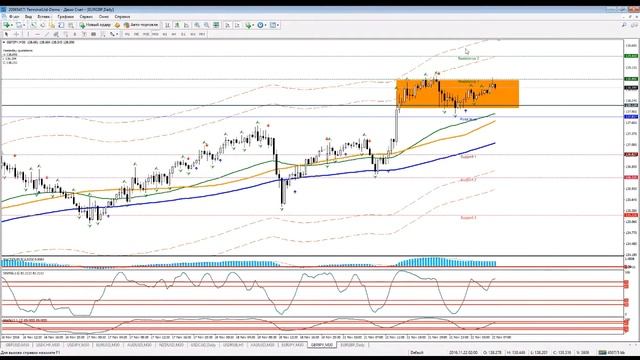This screenshot has width=640, height=360.
Task: Open the Terminal panel icon
Action: click(x=61, y=25)
